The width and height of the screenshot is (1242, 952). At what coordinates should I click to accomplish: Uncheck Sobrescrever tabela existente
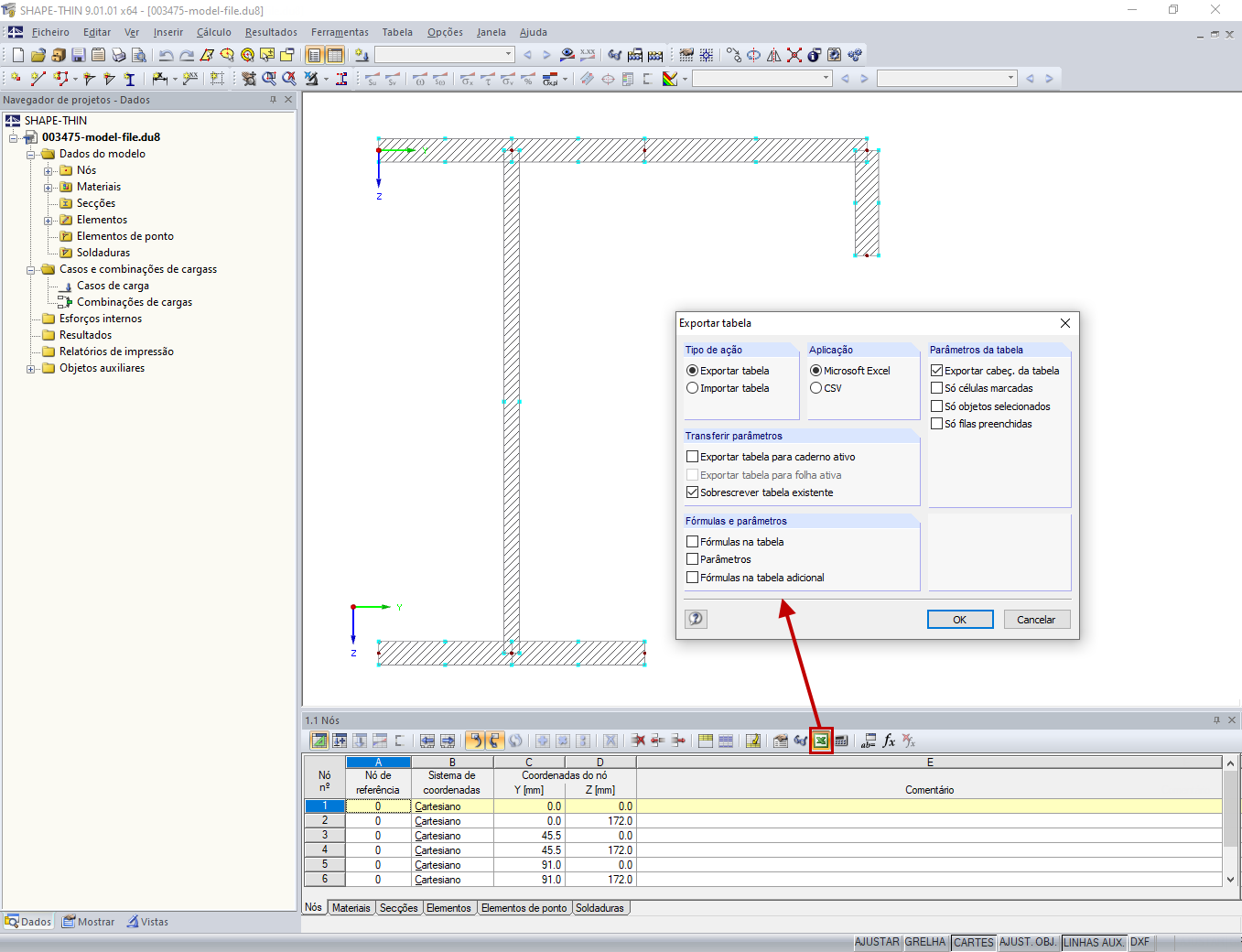pyautogui.click(x=692, y=492)
